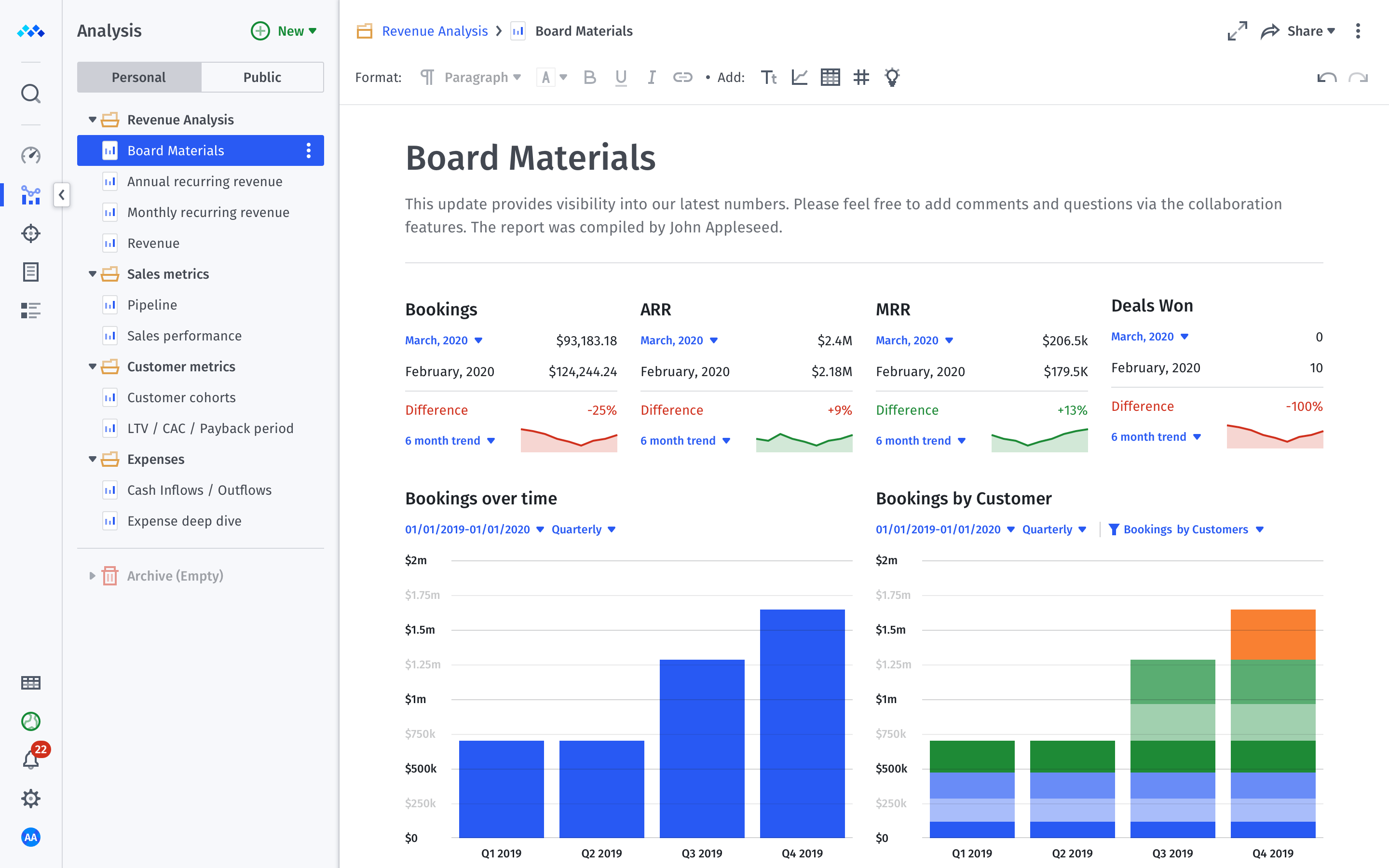Open search in the left sidebar
Image resolution: width=1389 pixels, height=868 pixels.
pyautogui.click(x=30, y=93)
